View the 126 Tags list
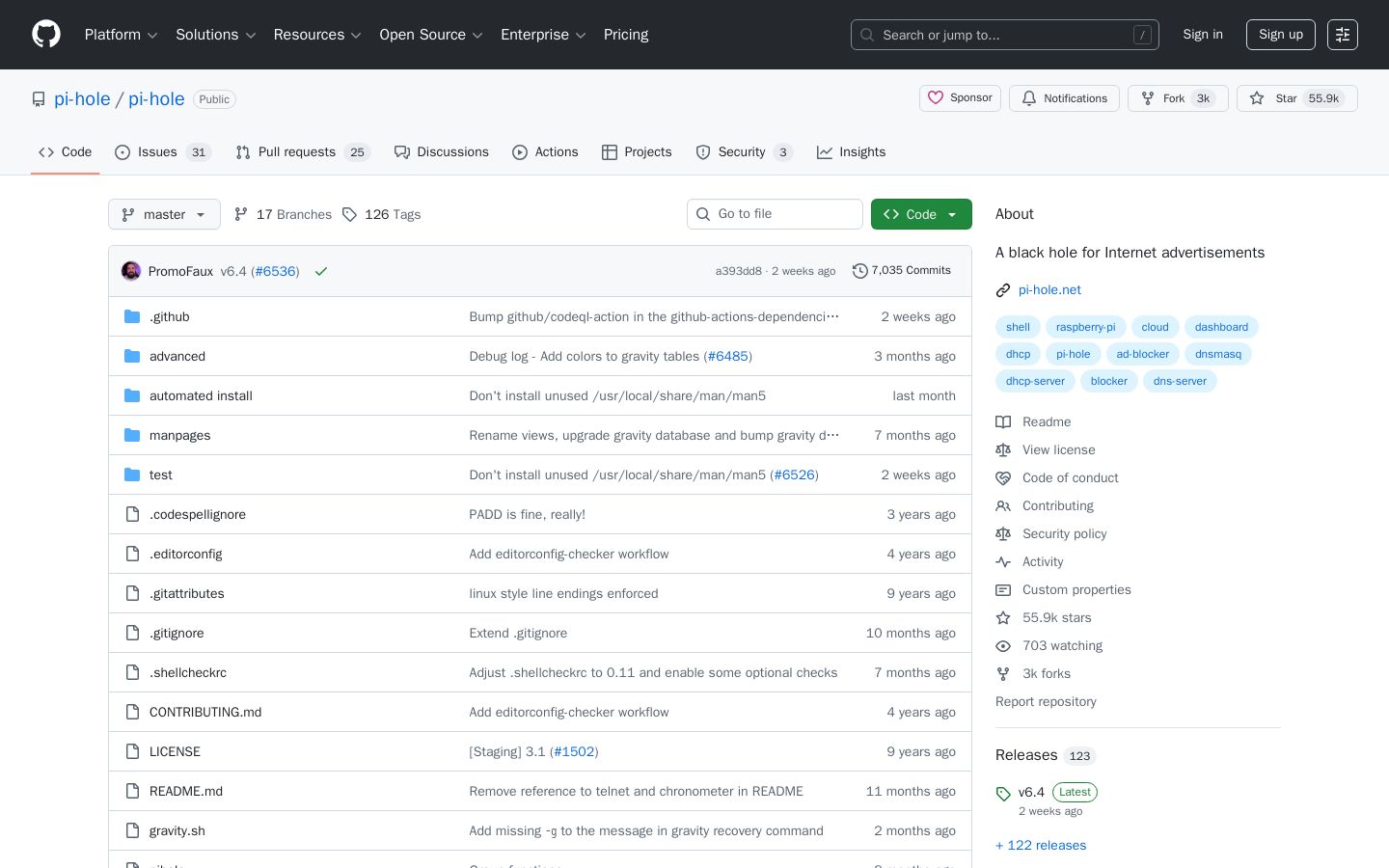Viewport: 1389px width, 868px height. (382, 214)
